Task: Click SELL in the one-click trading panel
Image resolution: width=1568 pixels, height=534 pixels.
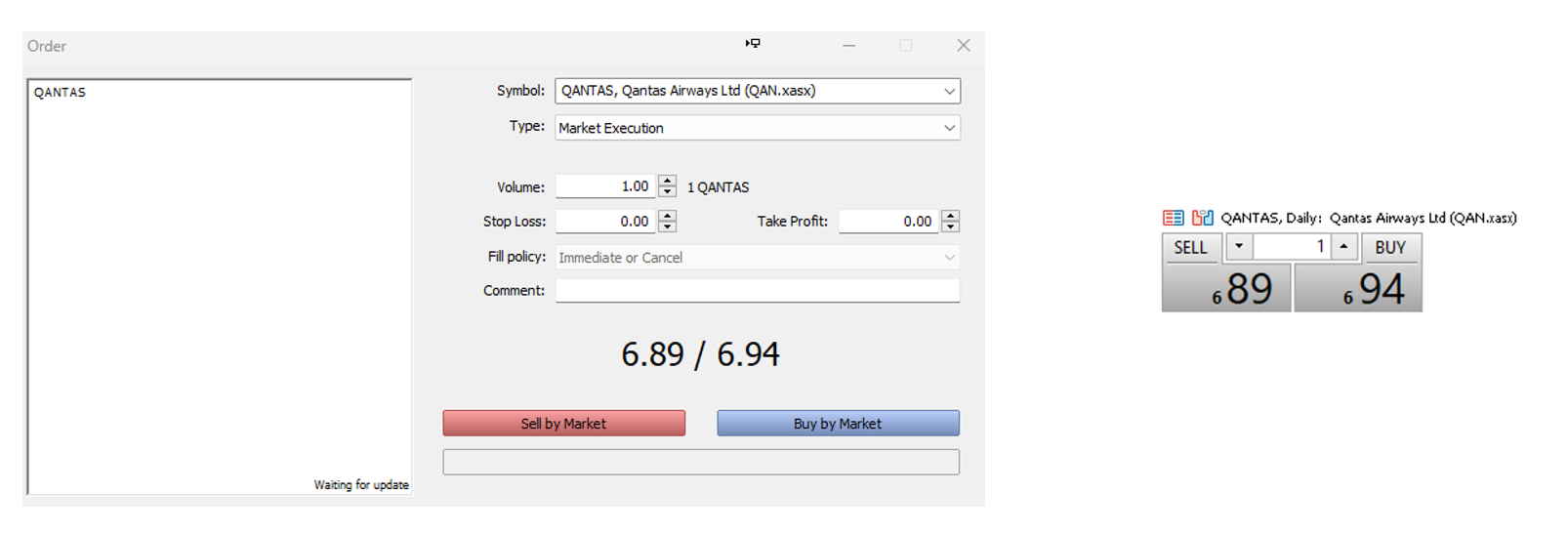Action: coord(1190,248)
